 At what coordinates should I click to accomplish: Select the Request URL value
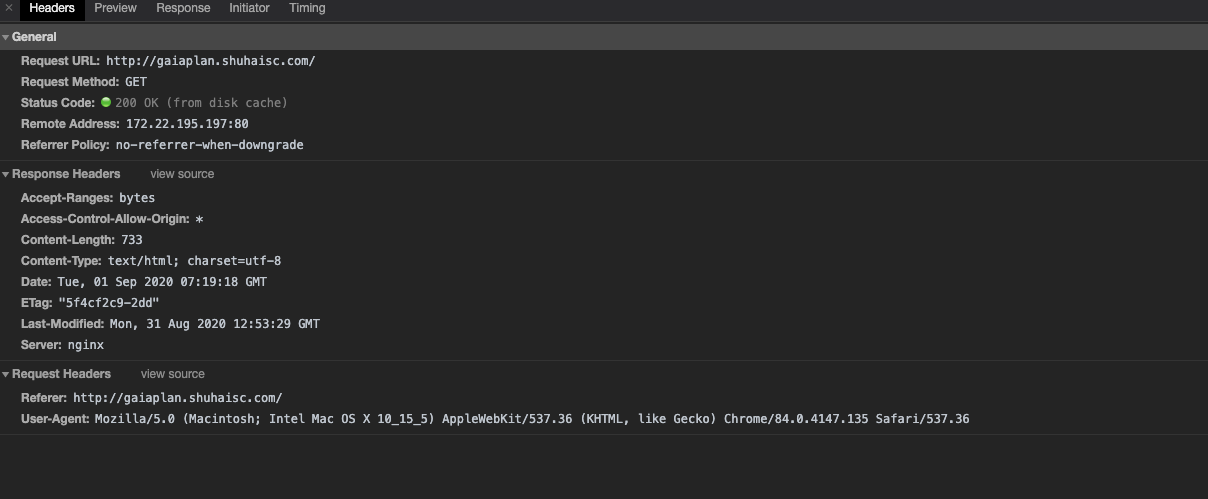pos(211,61)
